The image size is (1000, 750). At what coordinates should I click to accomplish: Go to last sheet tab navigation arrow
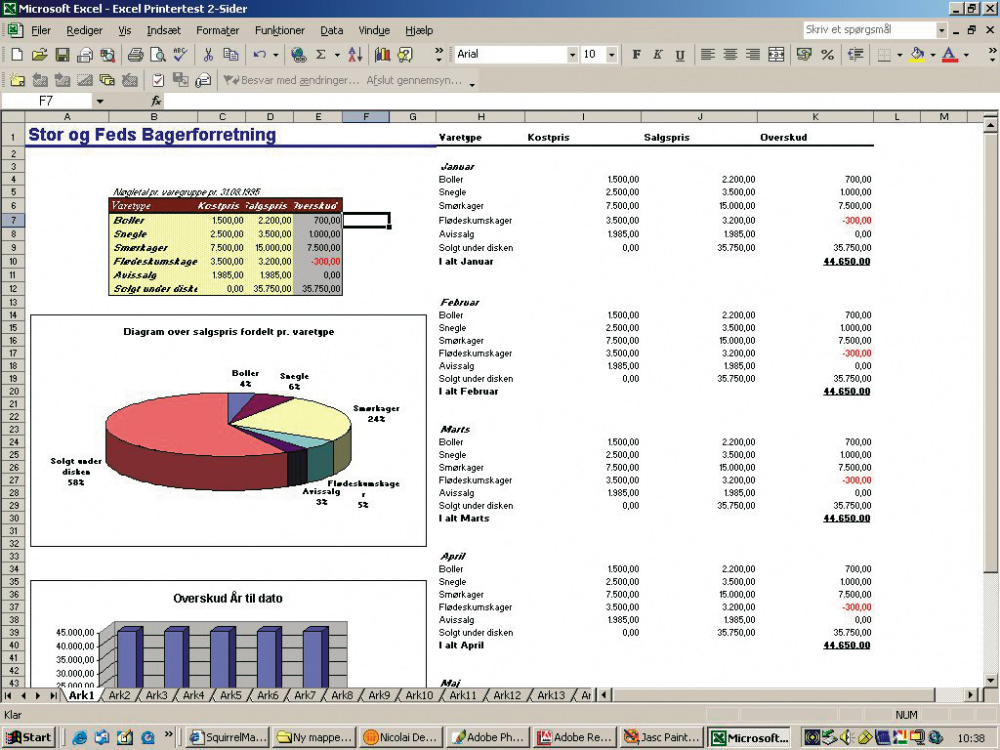pyautogui.click(x=54, y=695)
